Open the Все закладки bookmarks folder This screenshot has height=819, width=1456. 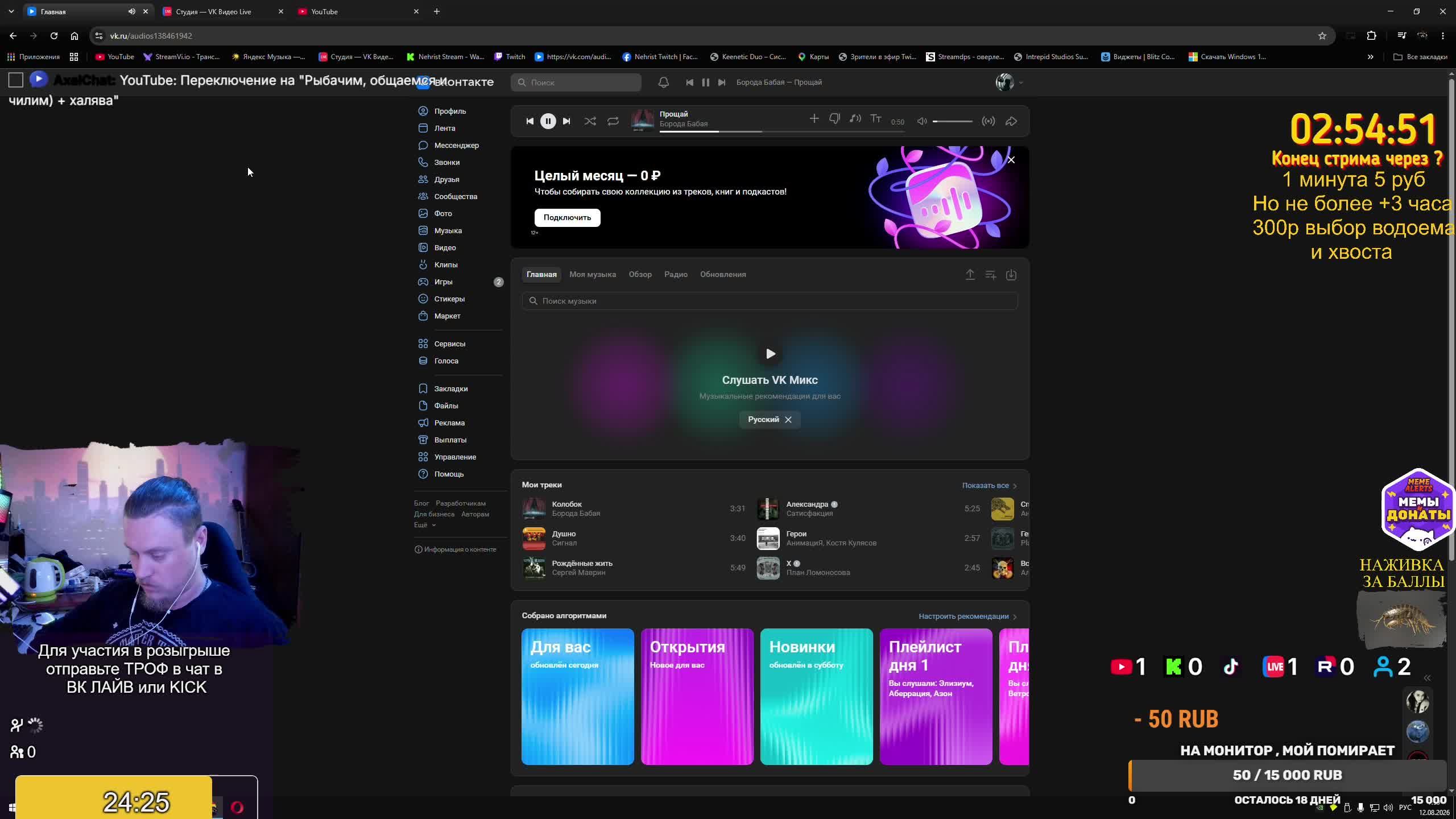coord(1420,57)
